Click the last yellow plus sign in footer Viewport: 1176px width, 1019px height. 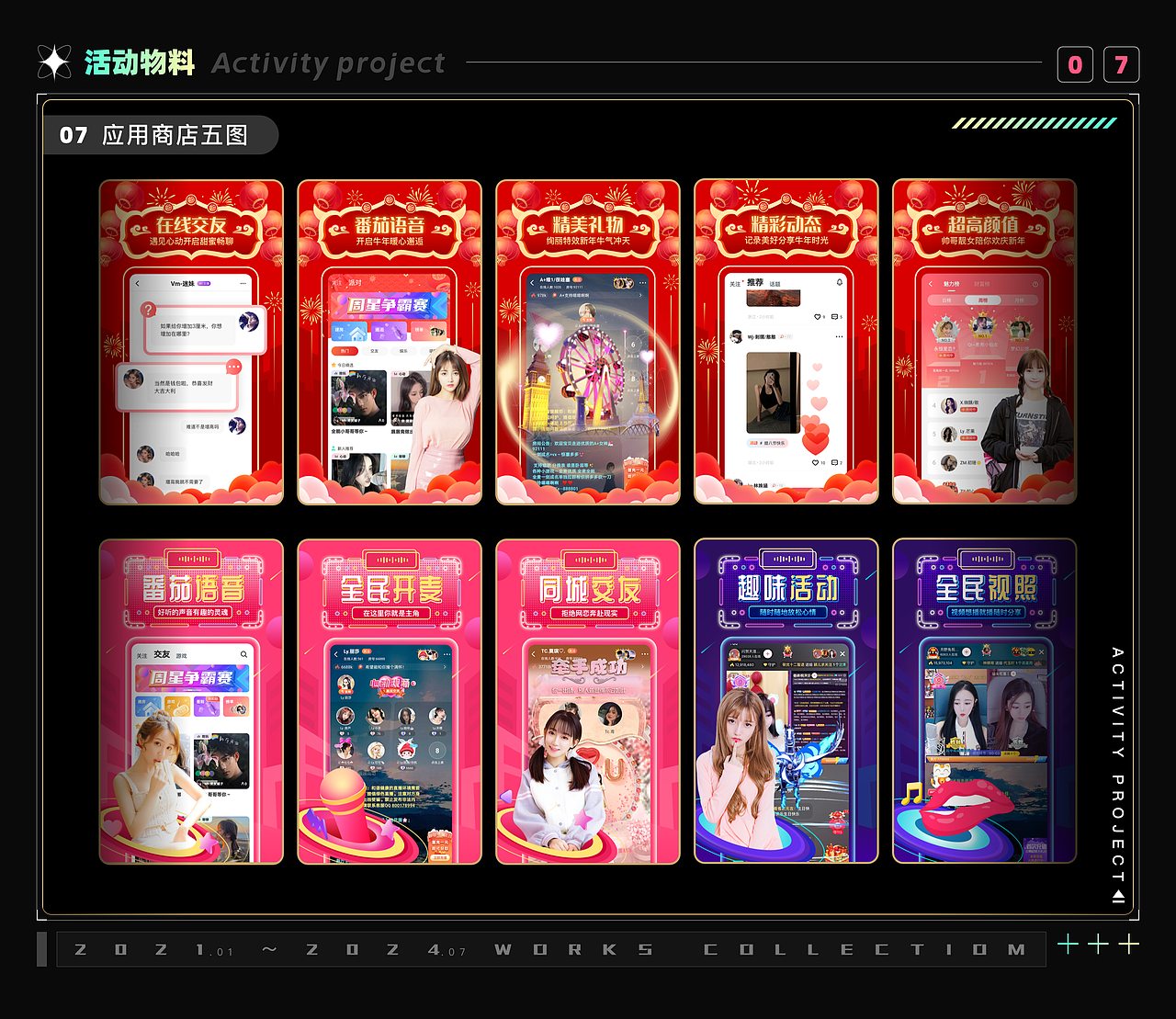[x=1128, y=944]
